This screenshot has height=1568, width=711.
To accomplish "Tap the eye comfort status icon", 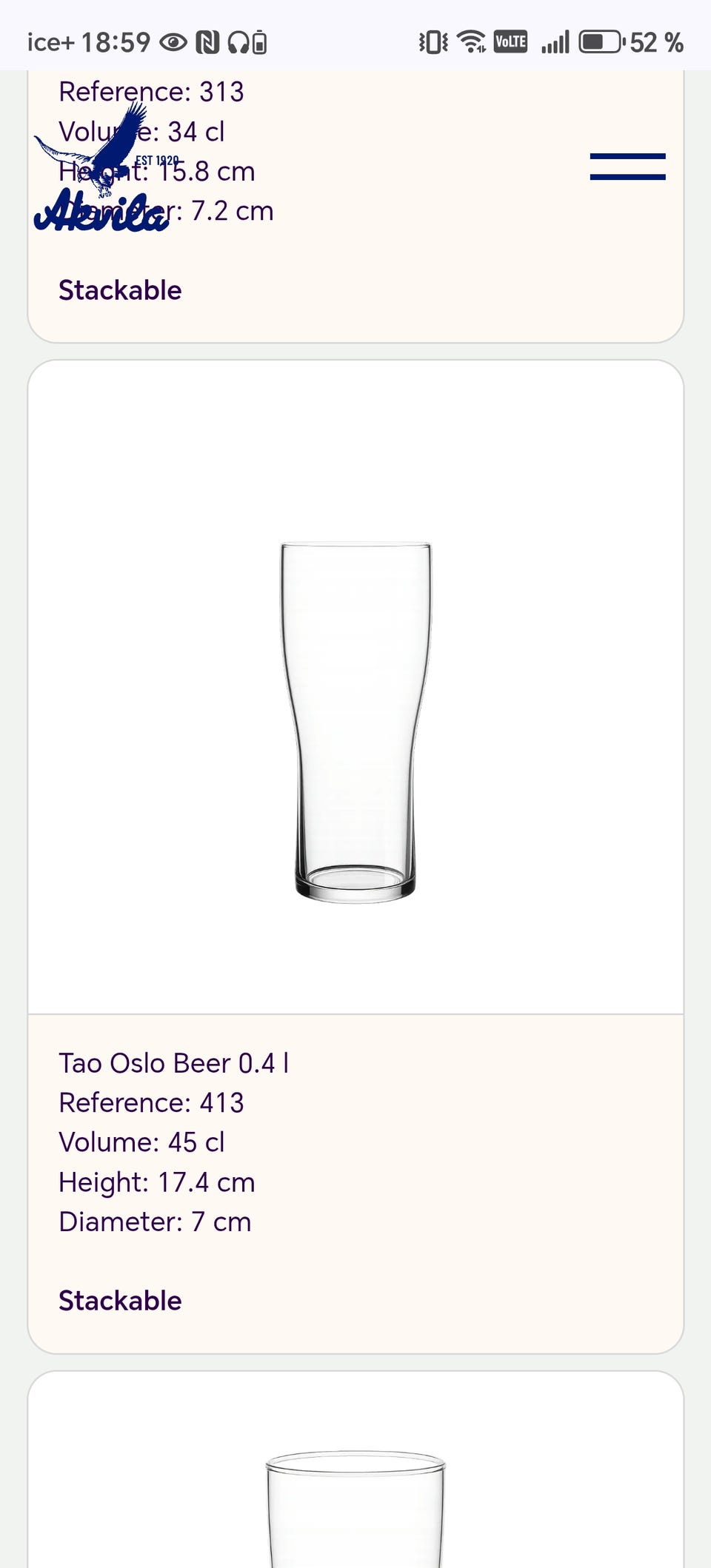I will click(173, 42).
